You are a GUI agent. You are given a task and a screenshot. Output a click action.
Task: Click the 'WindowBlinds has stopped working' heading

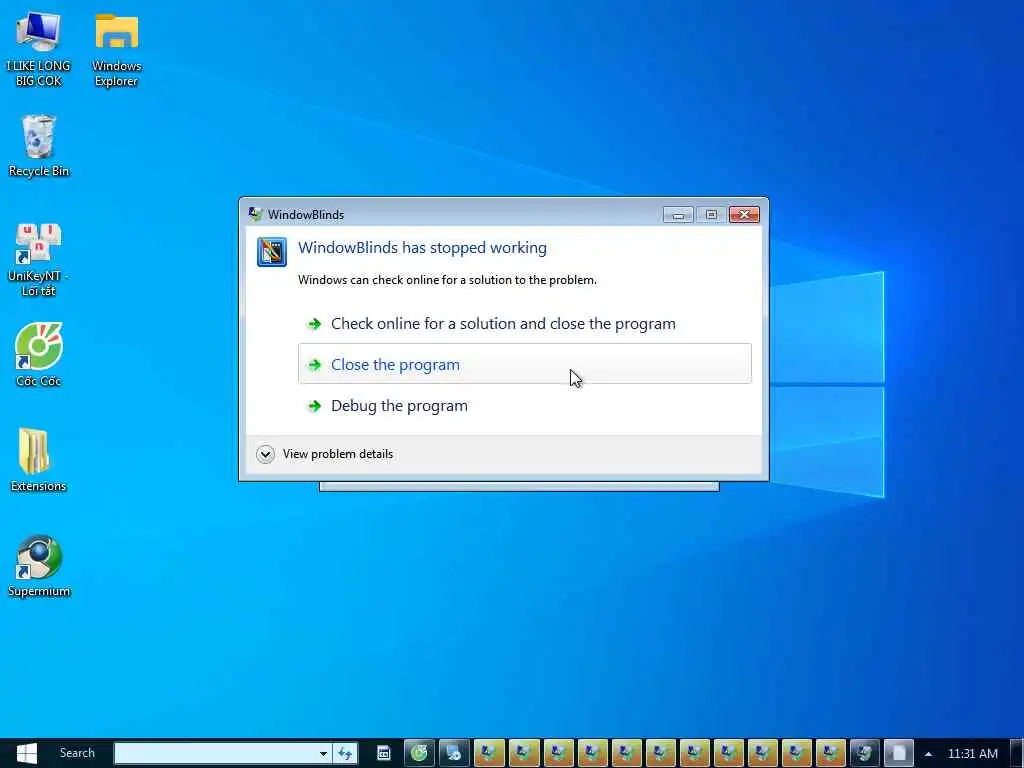423,248
